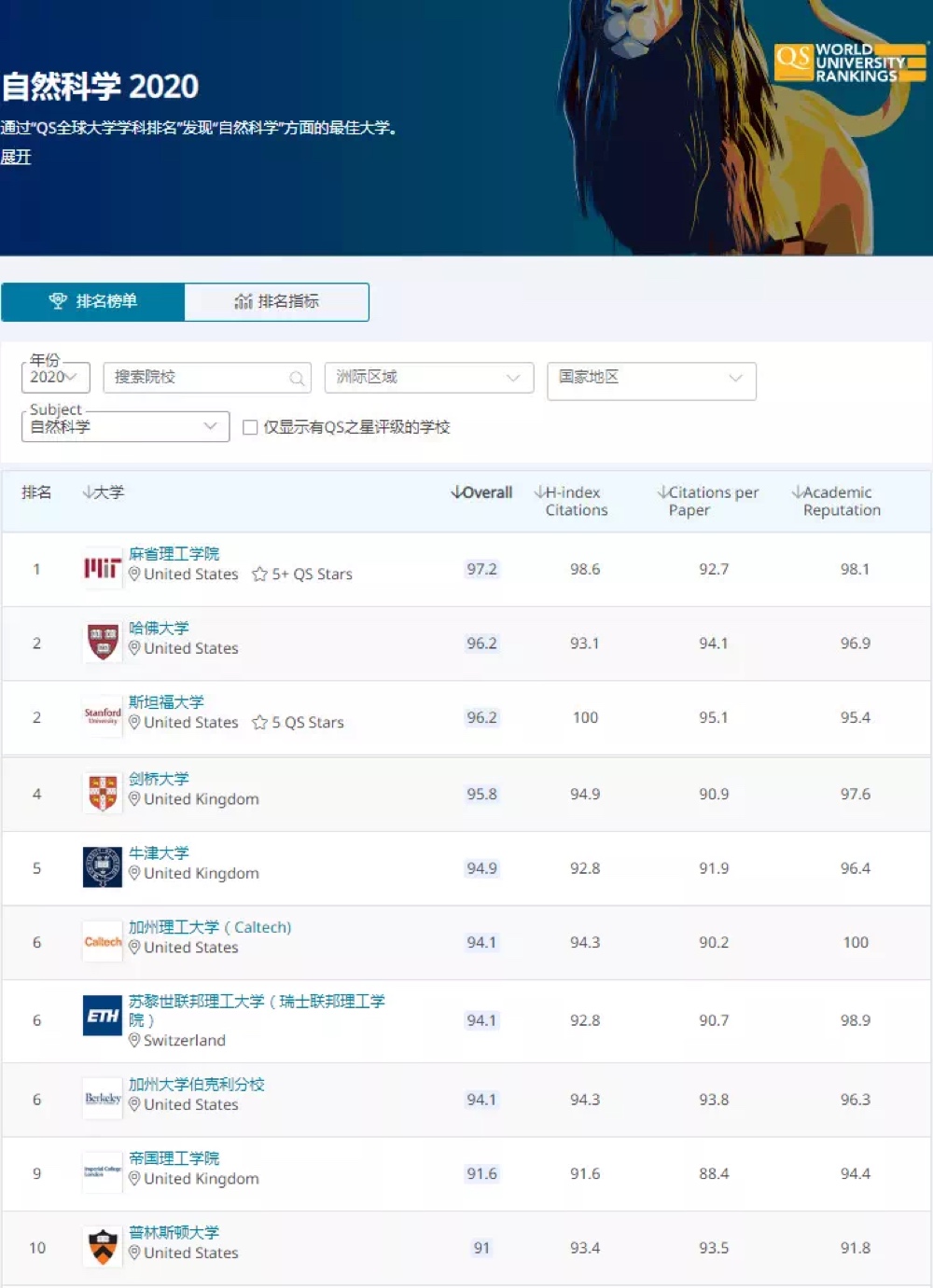The height and width of the screenshot is (1288, 933).
Task: Expand the 洲际区域 region dropdown
Action: pyautogui.click(x=428, y=377)
